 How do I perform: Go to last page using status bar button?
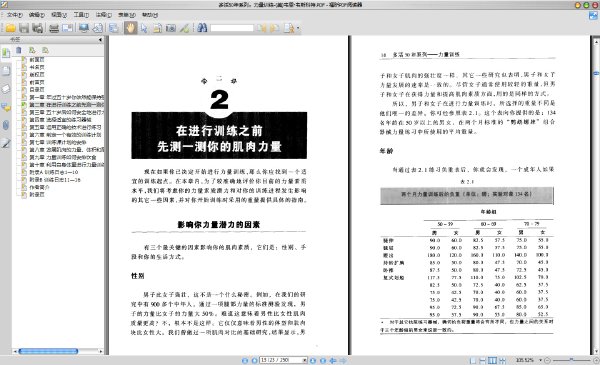(x=323, y=360)
